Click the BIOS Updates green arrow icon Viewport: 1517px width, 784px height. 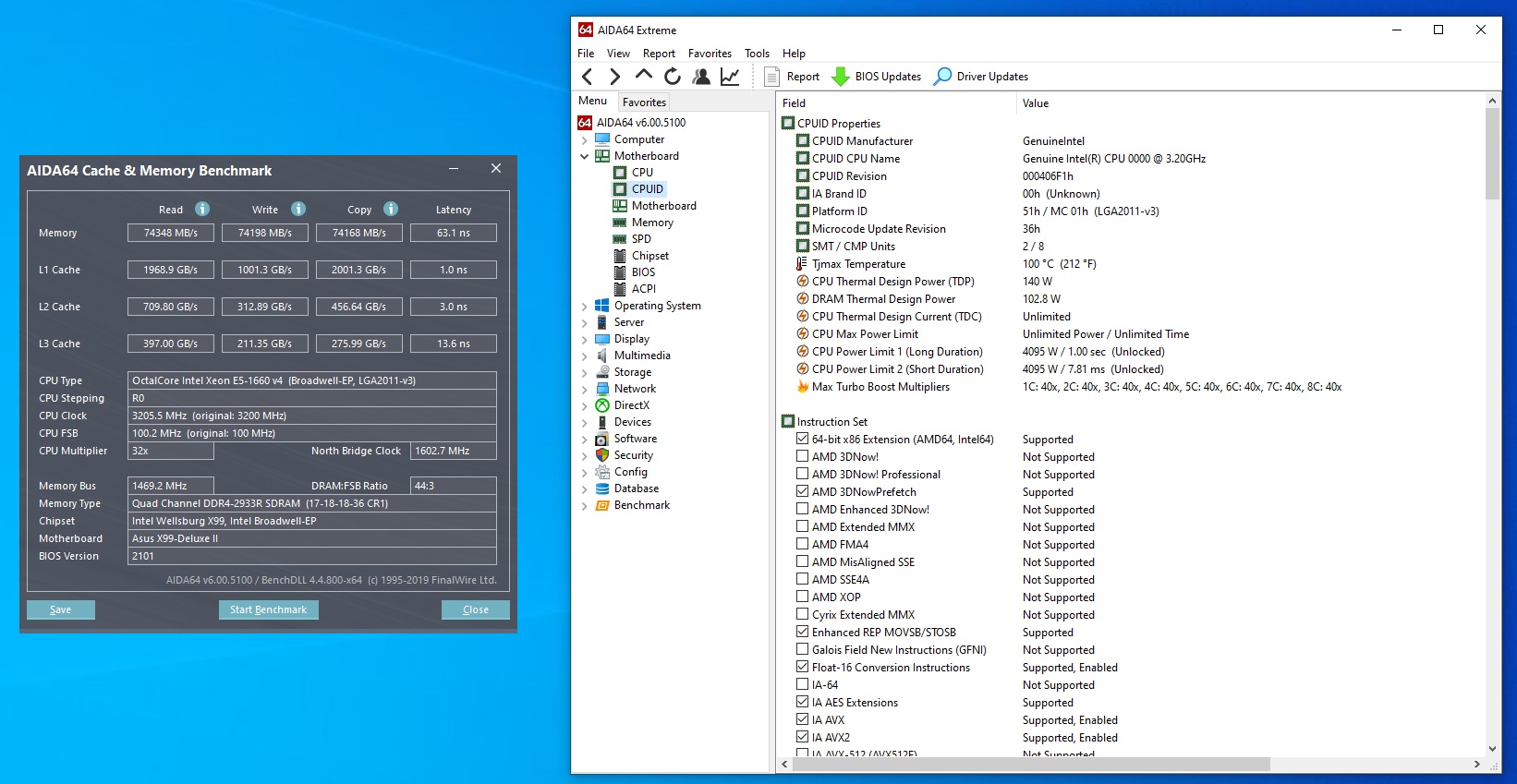841,77
